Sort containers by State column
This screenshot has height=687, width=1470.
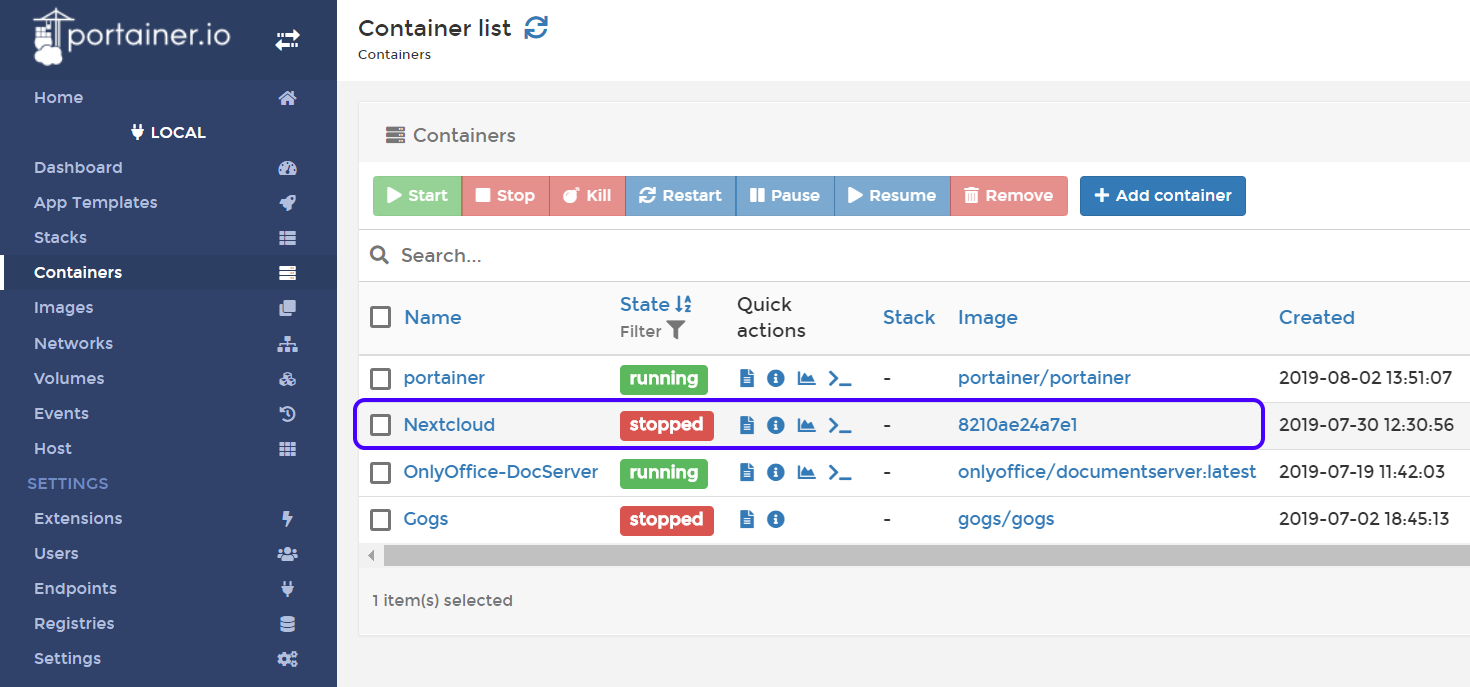[645, 304]
